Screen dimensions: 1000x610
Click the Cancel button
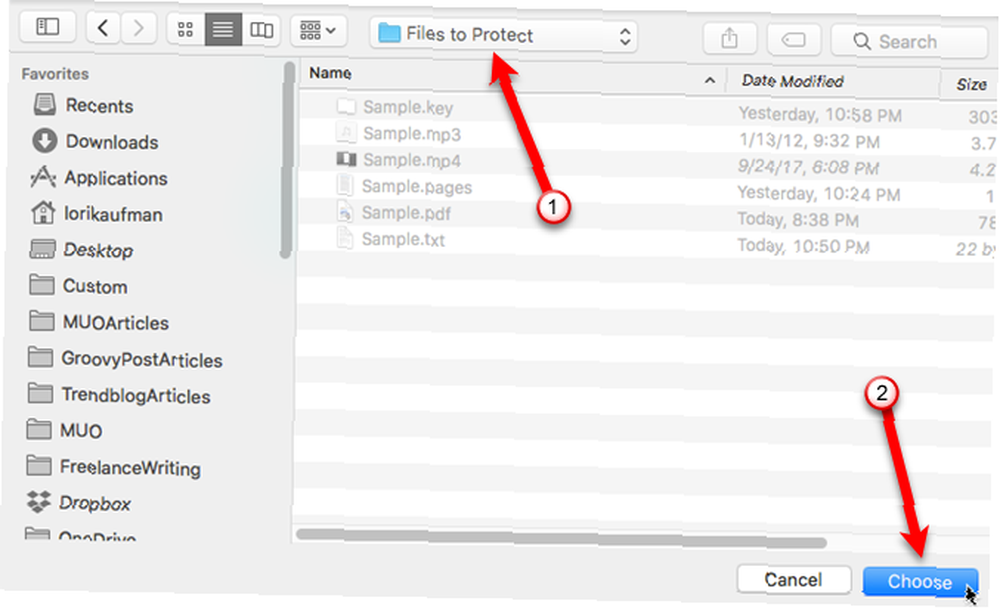pyautogui.click(x=793, y=579)
